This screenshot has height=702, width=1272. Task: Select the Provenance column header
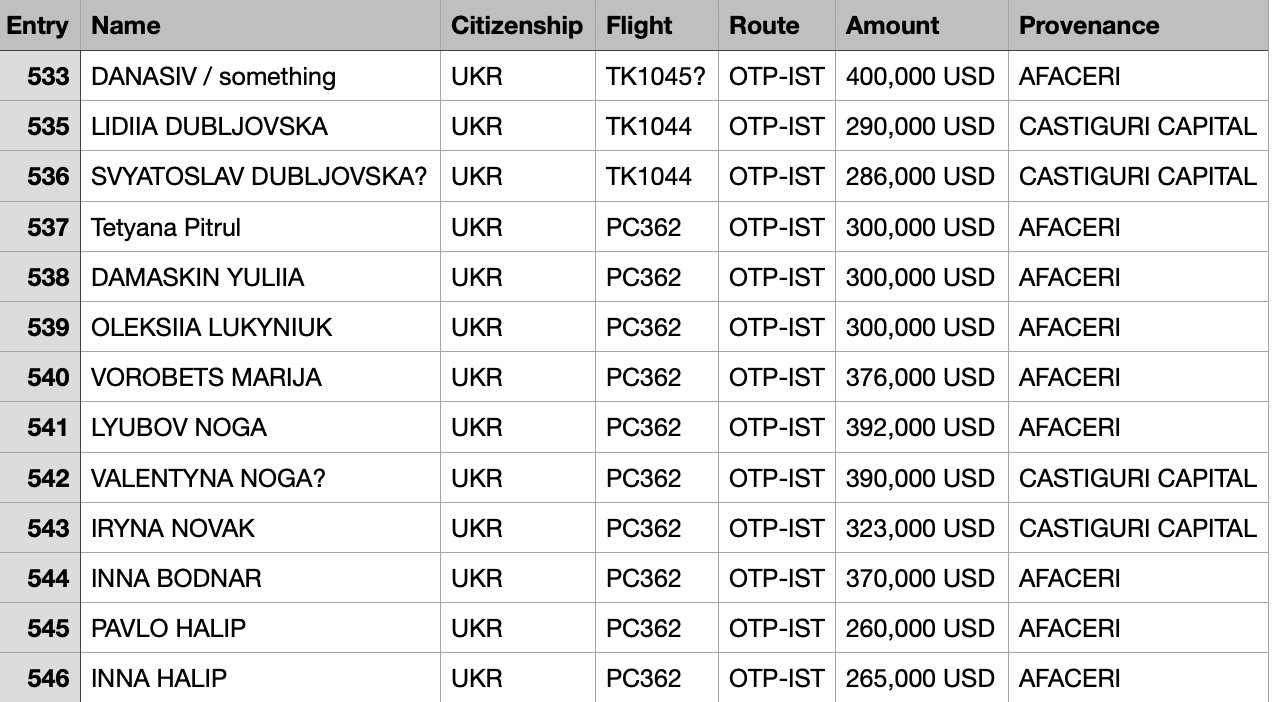coord(1139,26)
